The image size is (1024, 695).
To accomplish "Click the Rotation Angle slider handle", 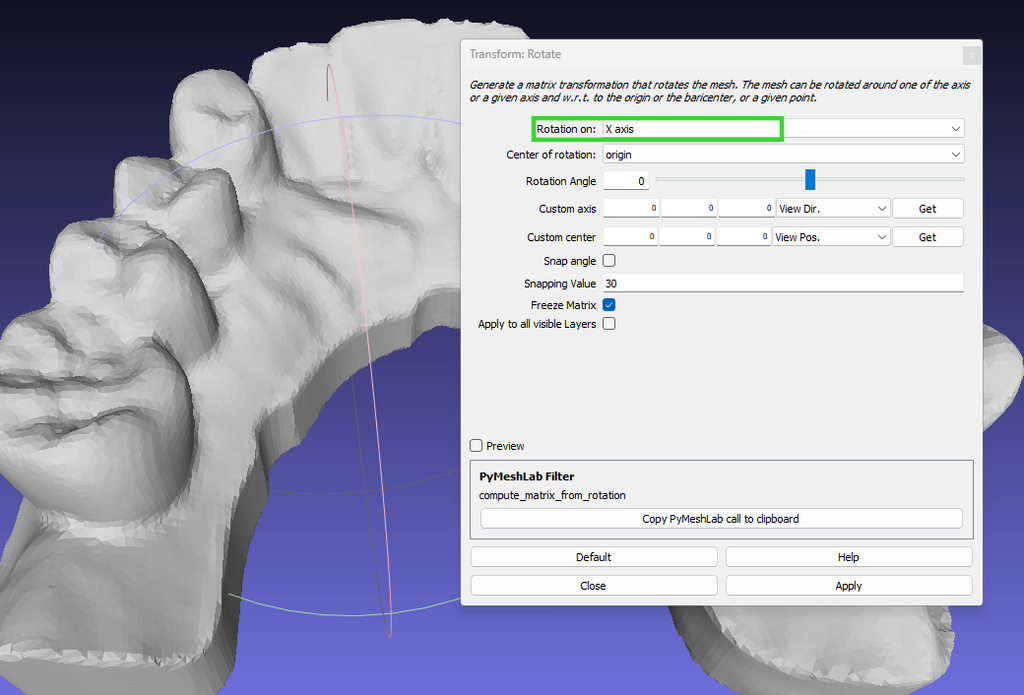I will tap(810, 179).
